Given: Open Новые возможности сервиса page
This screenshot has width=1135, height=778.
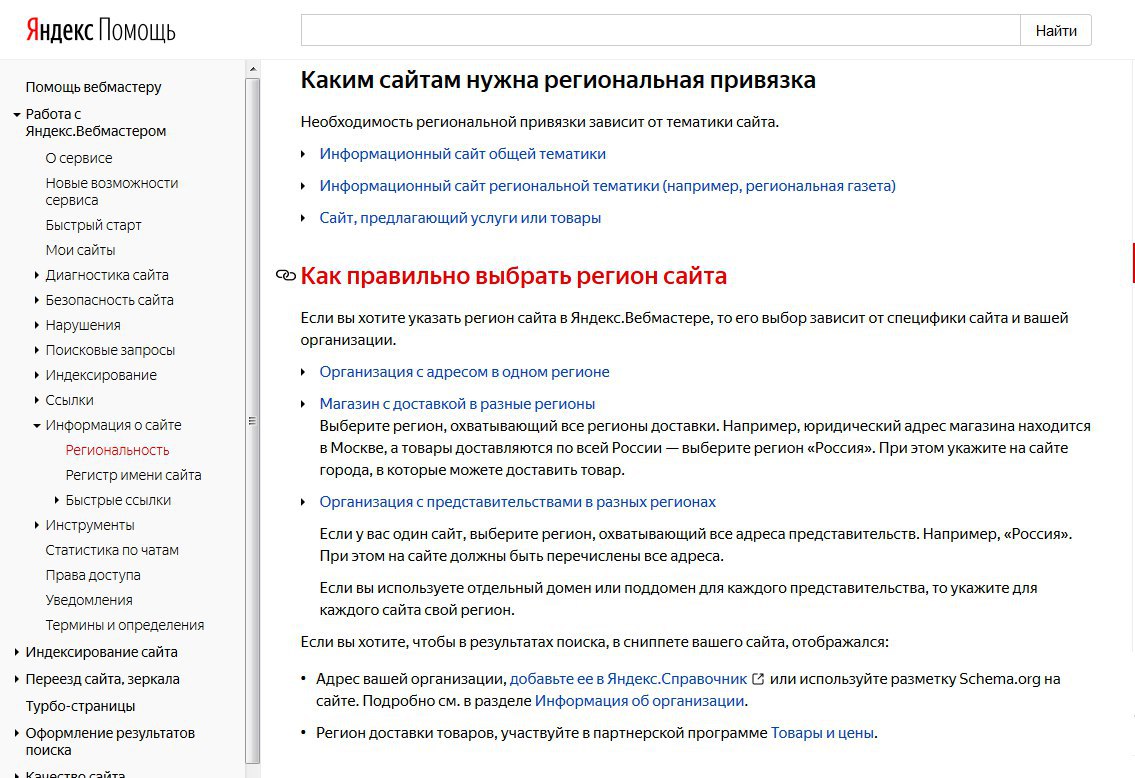Looking at the screenshot, I should (111, 192).
